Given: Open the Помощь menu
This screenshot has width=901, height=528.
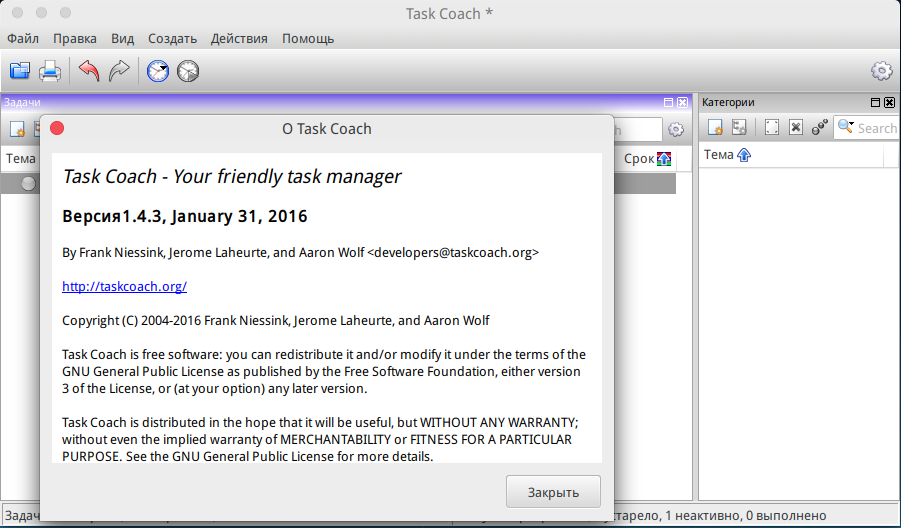Looking at the screenshot, I should pos(308,38).
